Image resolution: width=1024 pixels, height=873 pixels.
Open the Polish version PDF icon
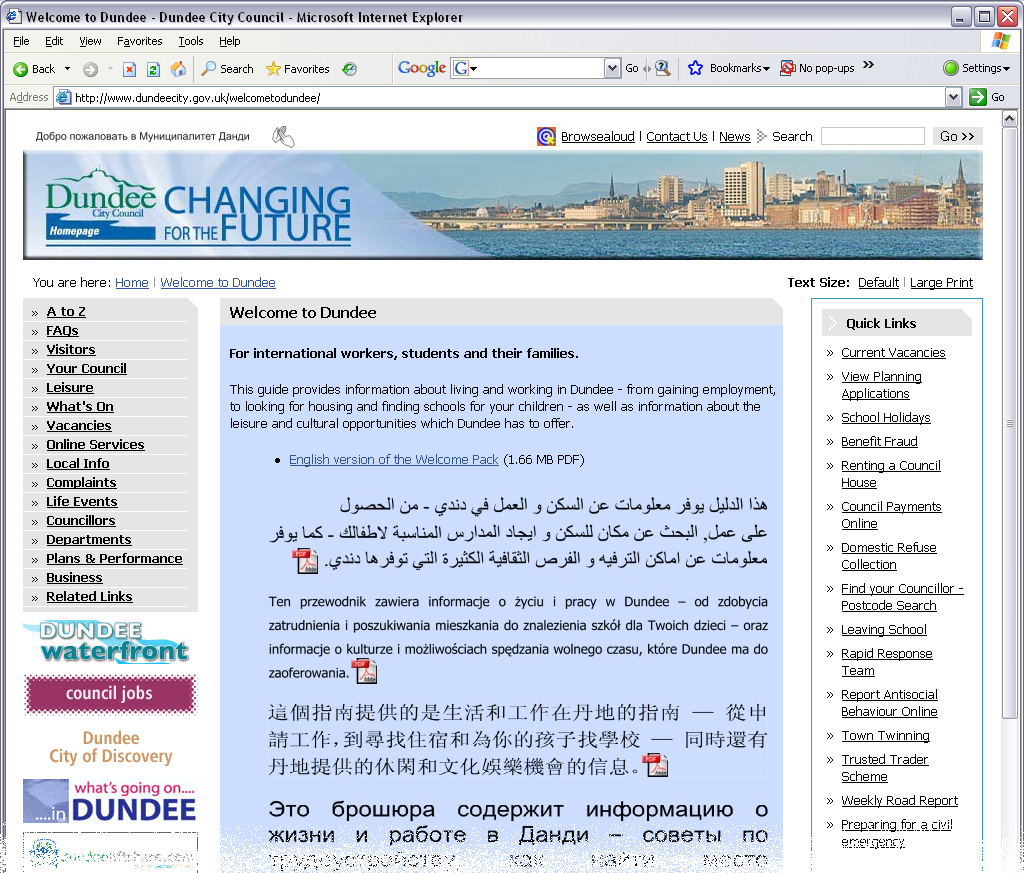[x=364, y=671]
